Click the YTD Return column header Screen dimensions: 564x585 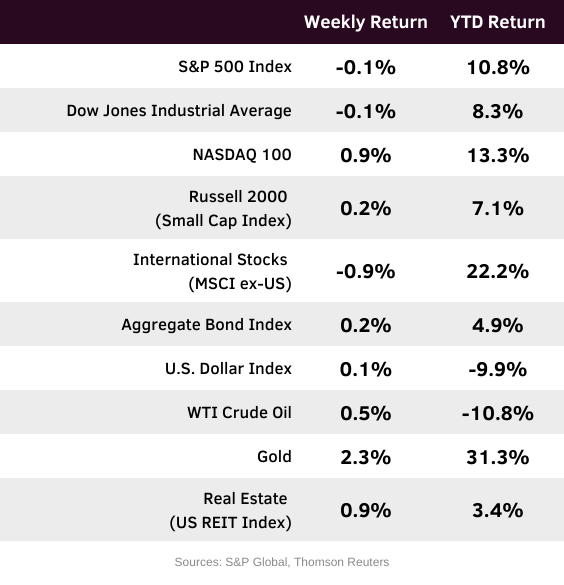(498, 22)
